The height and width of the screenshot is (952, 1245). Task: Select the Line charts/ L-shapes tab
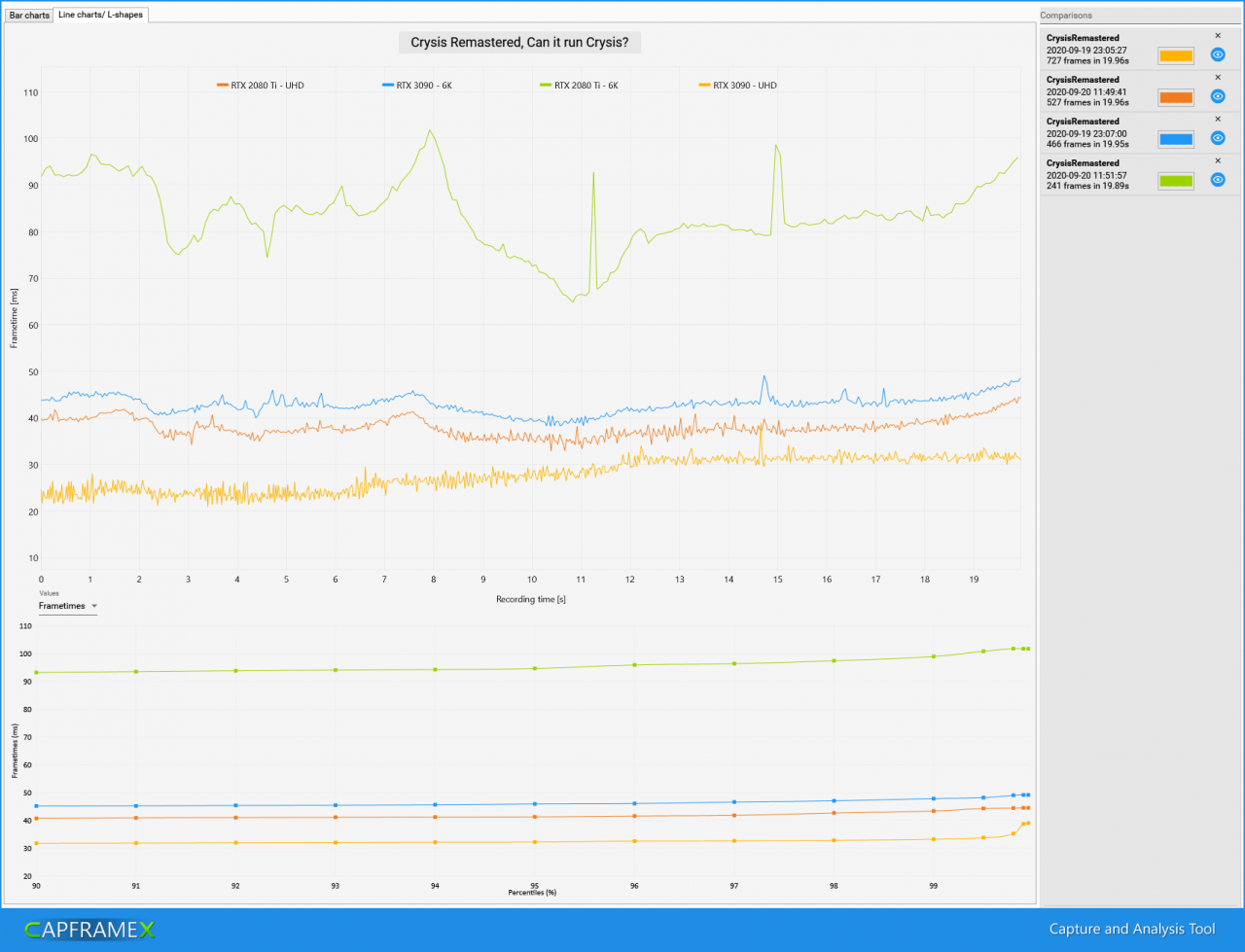pyautogui.click(x=101, y=15)
